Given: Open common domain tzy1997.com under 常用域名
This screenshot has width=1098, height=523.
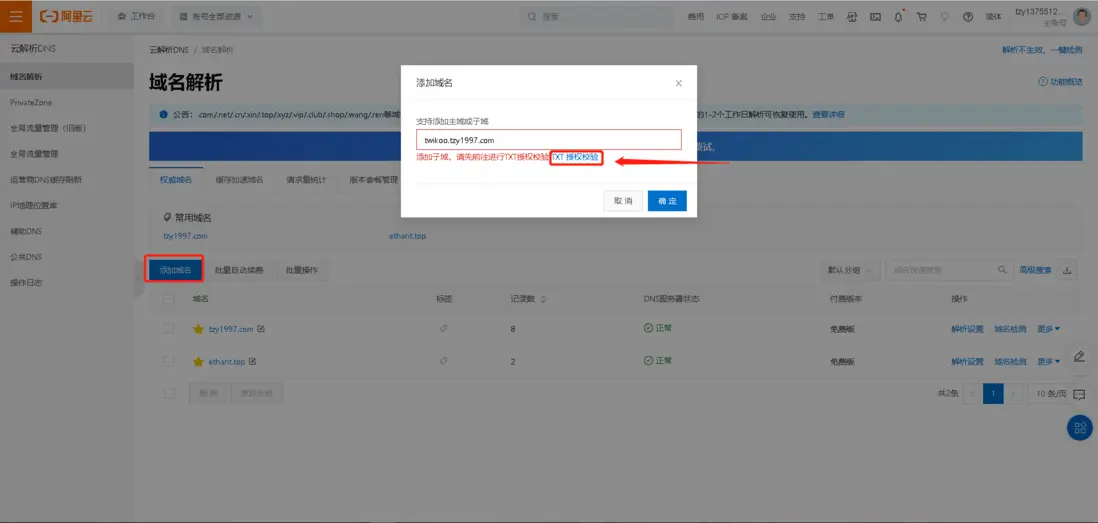Looking at the screenshot, I should [185, 236].
